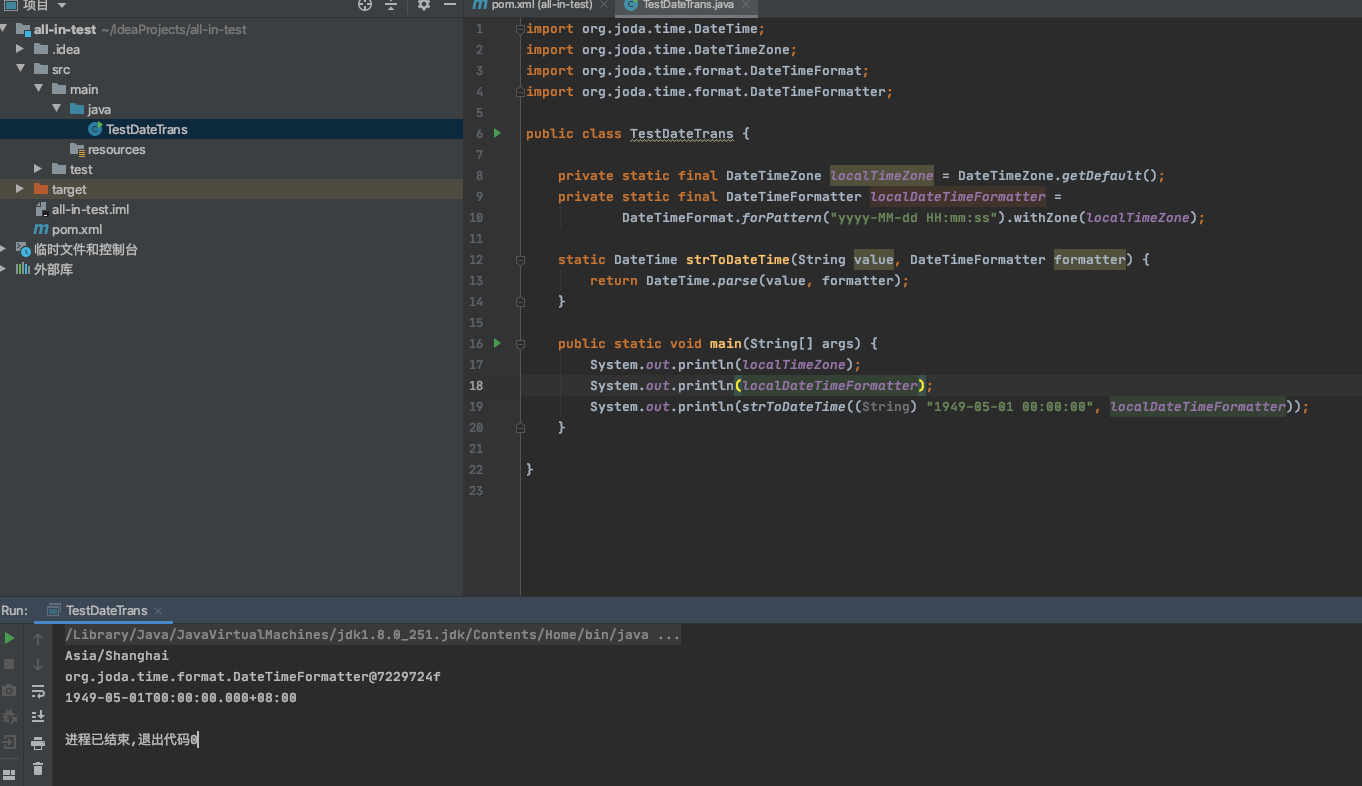
Task: Toggle soft-wrap in the Run console
Action: tap(38, 691)
